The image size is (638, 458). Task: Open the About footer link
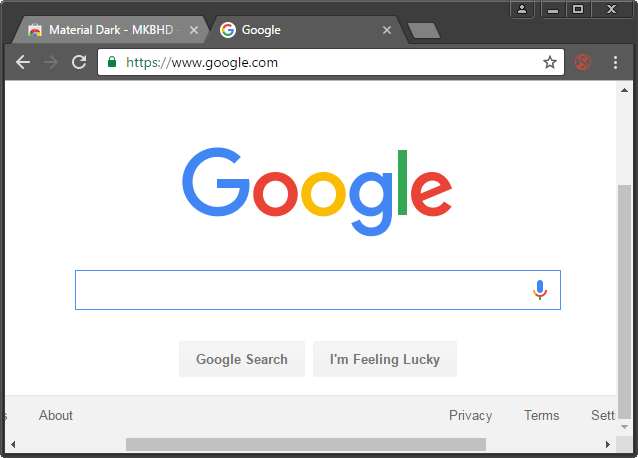56,415
